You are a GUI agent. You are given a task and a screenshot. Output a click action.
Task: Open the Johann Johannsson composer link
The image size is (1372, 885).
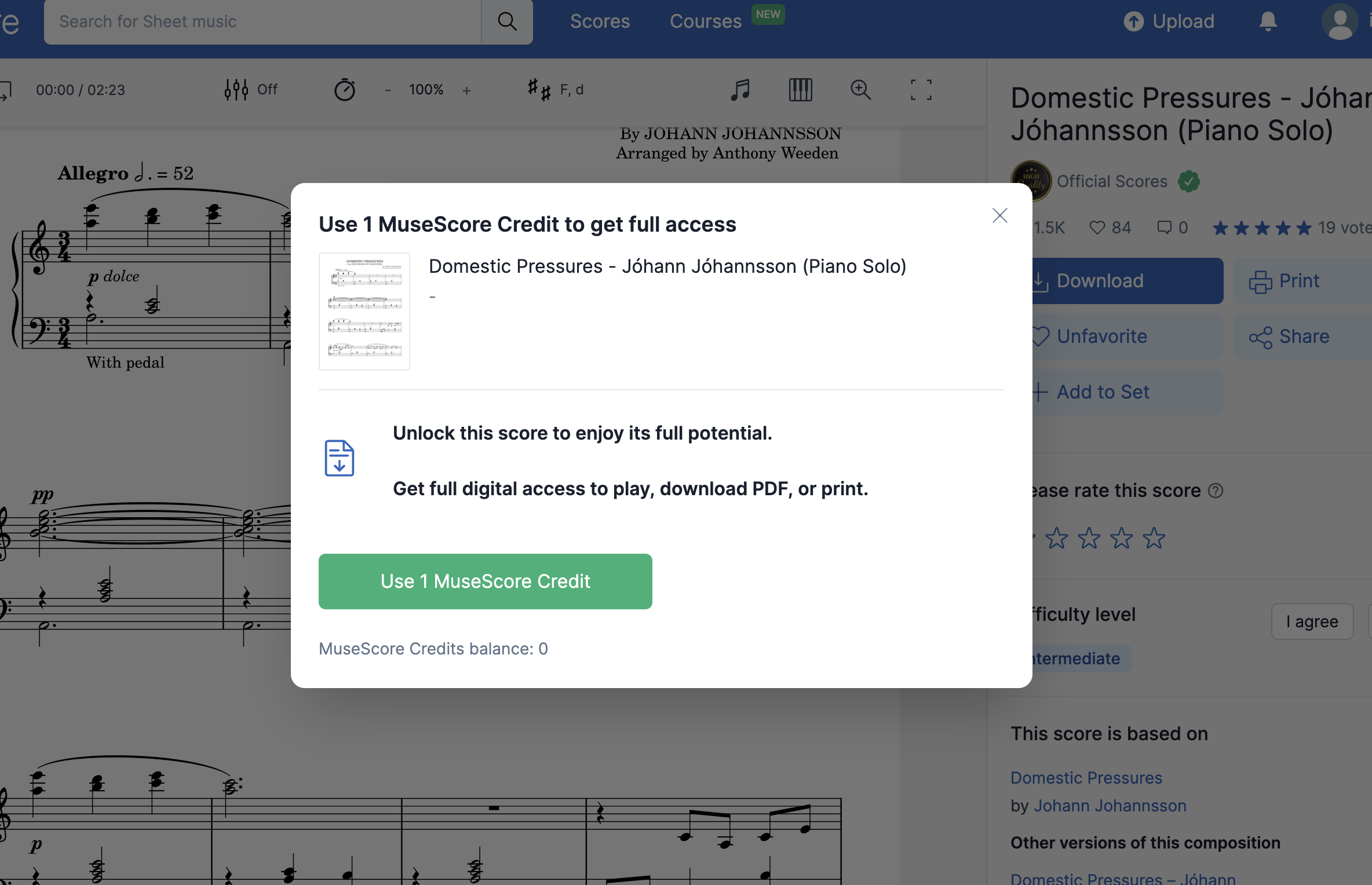pos(1110,806)
